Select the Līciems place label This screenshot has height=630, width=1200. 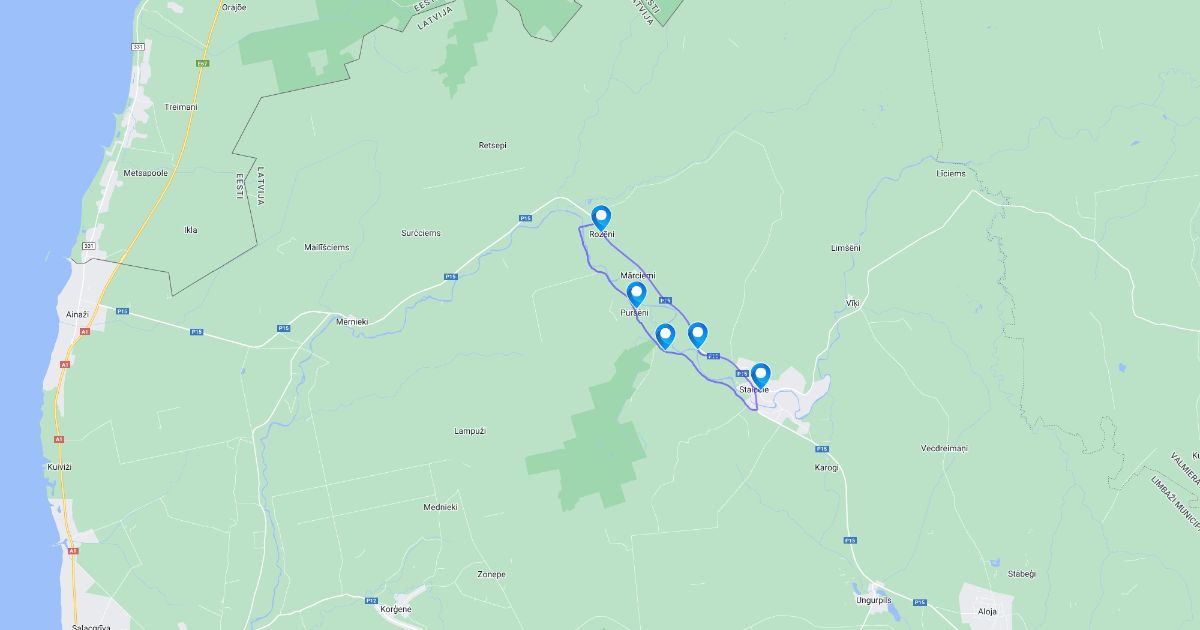pos(951,173)
